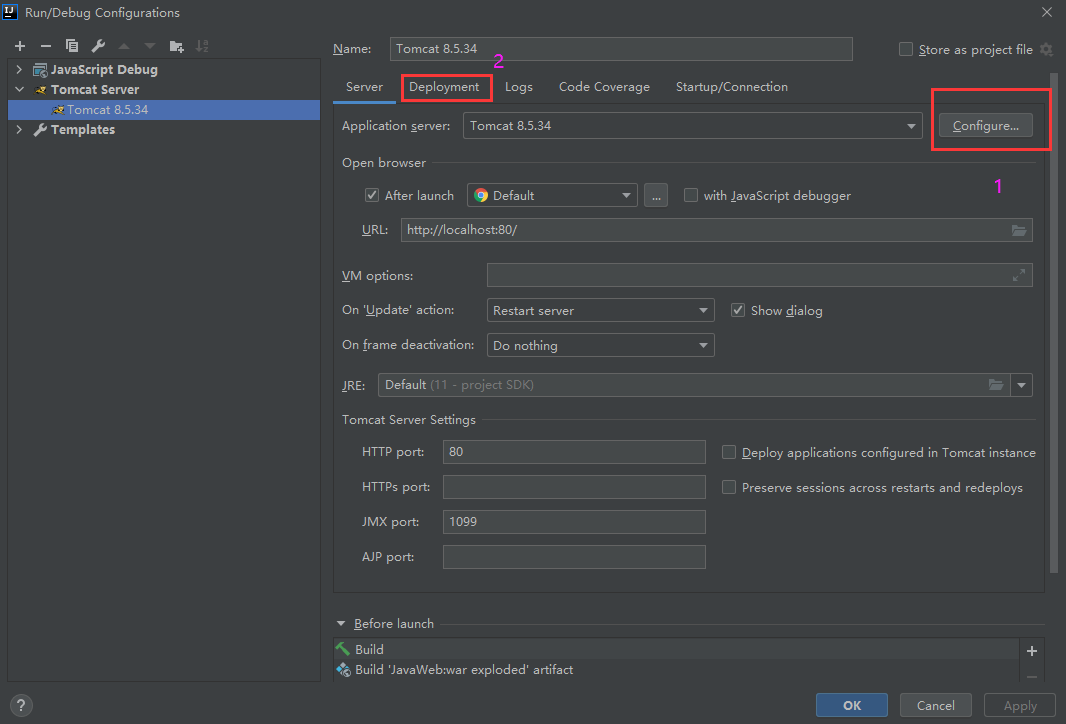Viewport: 1066px width, 724px height.
Task: Collapse Before launch section
Action: [x=341, y=623]
